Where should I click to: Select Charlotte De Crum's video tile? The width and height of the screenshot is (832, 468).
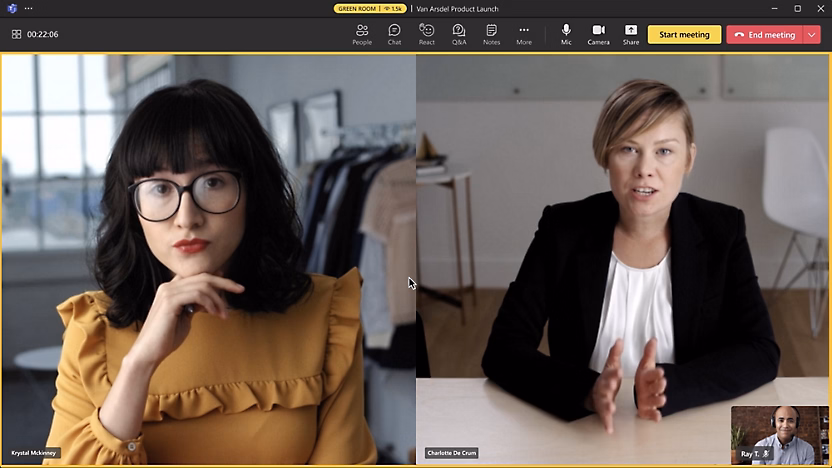pyautogui.click(x=622, y=259)
